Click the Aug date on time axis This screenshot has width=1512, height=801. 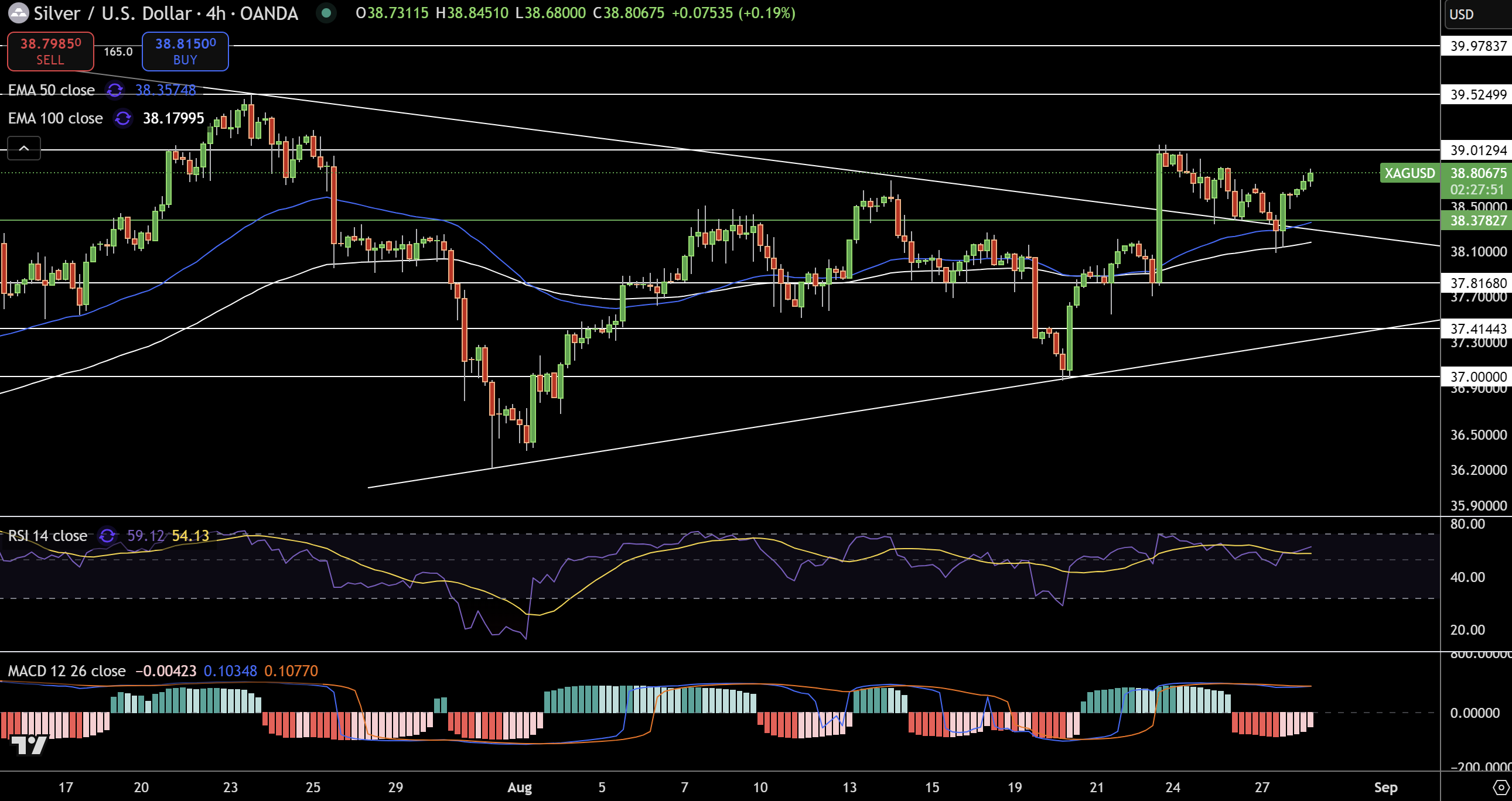[x=520, y=788]
